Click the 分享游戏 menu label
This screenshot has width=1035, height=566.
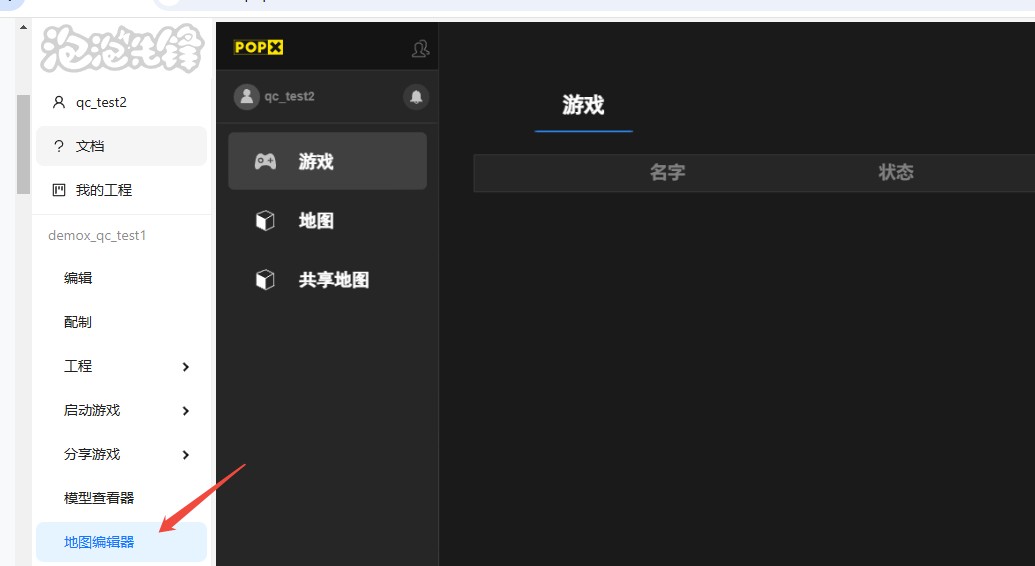[x=92, y=454]
